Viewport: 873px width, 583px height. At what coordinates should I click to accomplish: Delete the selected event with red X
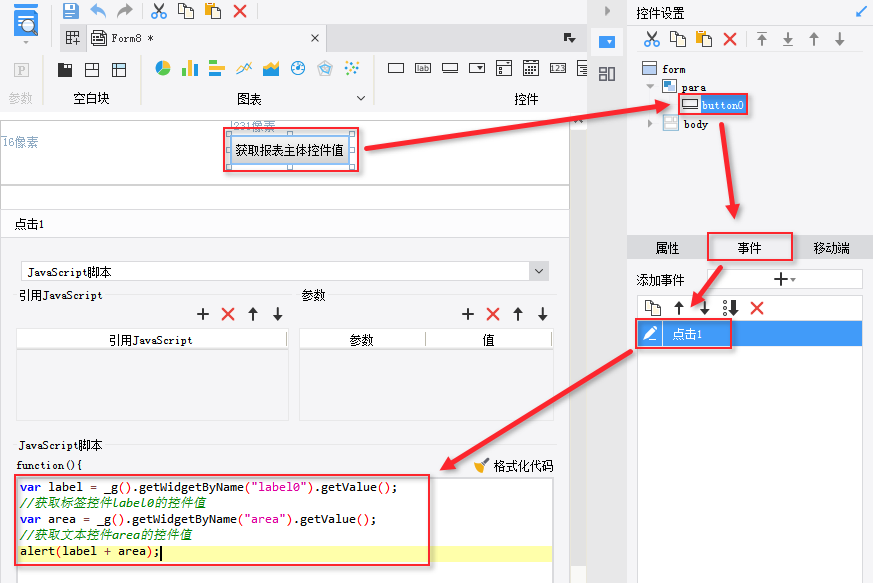click(x=757, y=308)
